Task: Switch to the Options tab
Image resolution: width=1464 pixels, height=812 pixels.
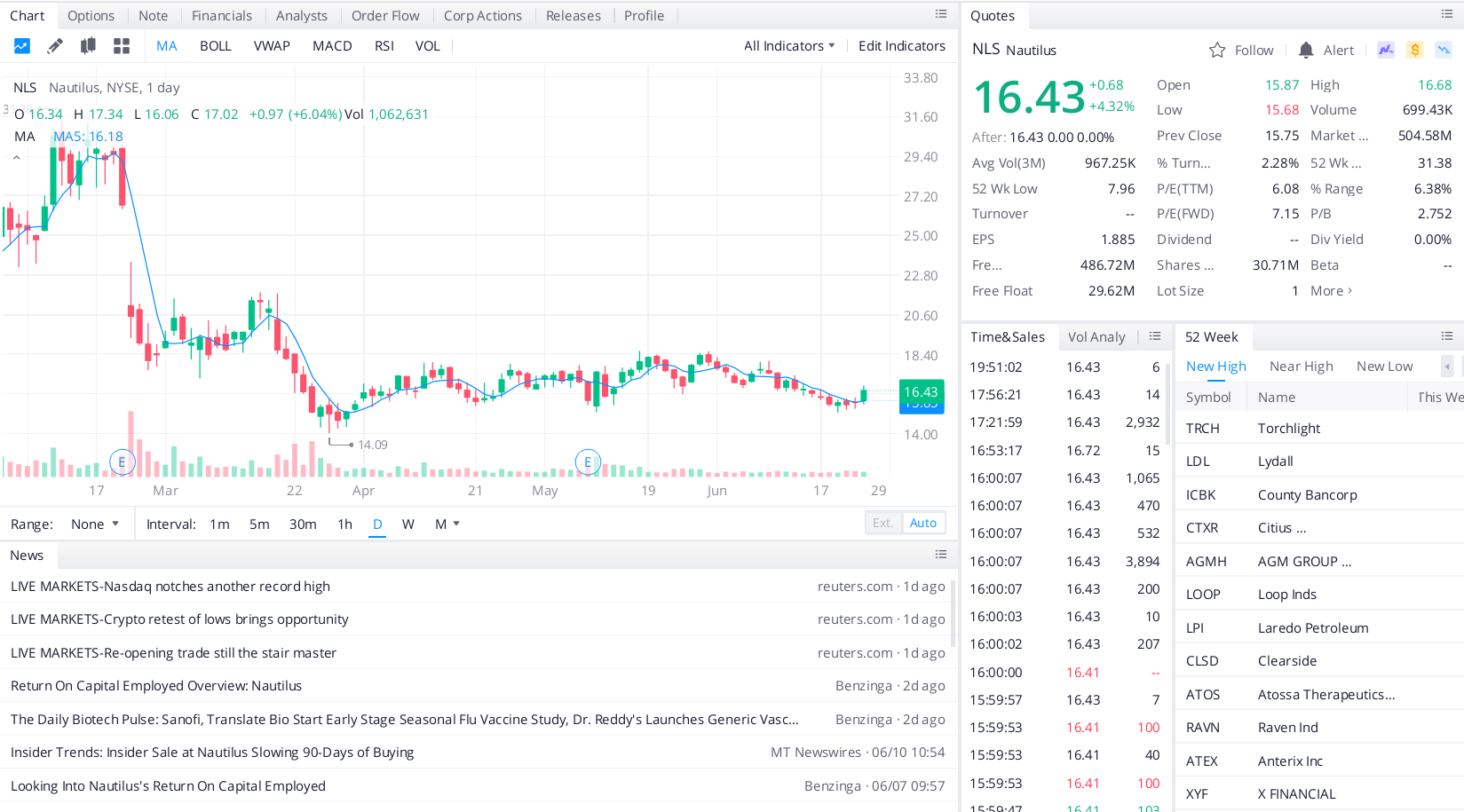Action: coord(91,16)
